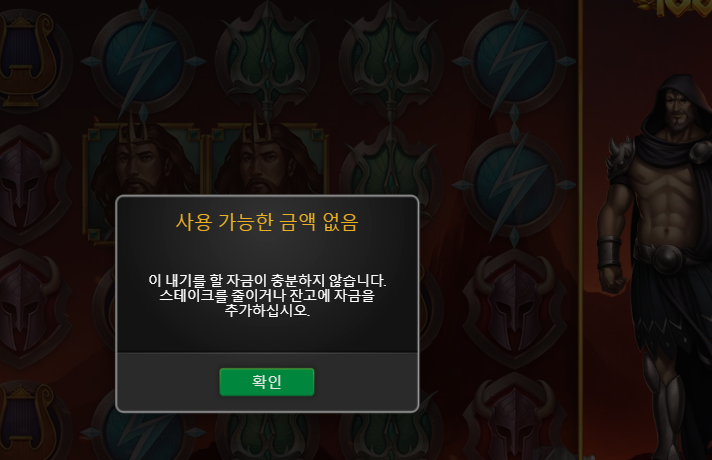Click the dialog title 사용 가능한 금액 없음

coord(267,222)
